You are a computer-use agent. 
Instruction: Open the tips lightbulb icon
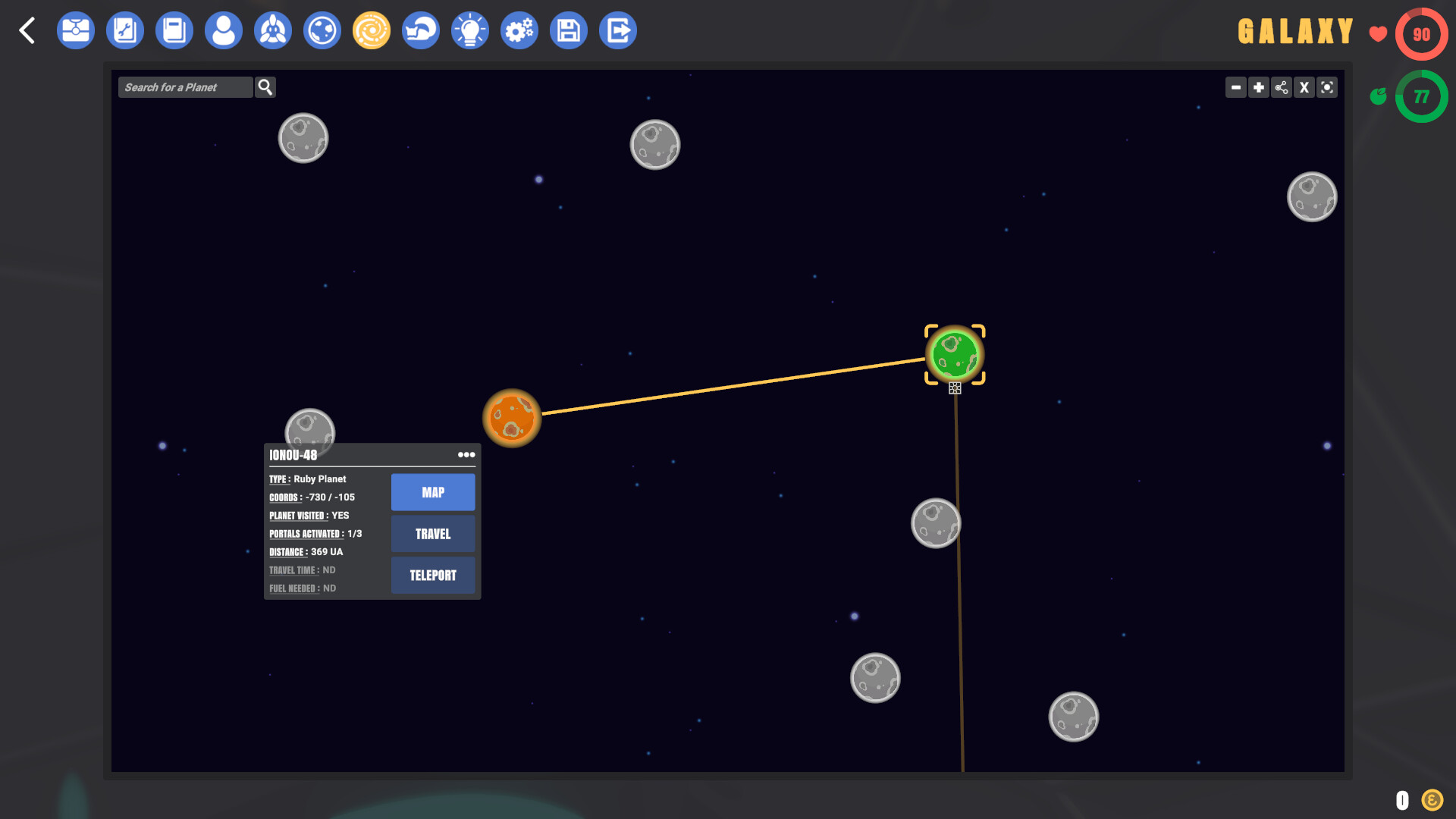tap(470, 30)
